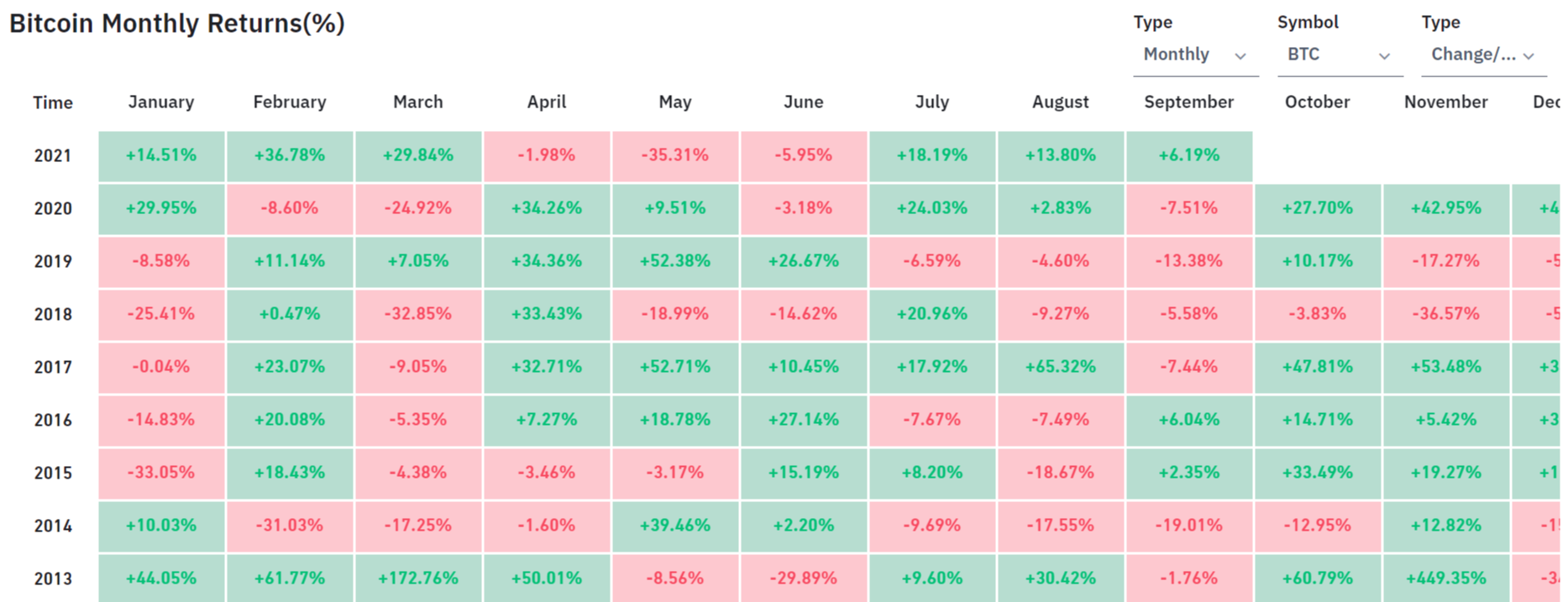
Task: Click October 2020 cell showing +27.70%
Action: (1317, 208)
